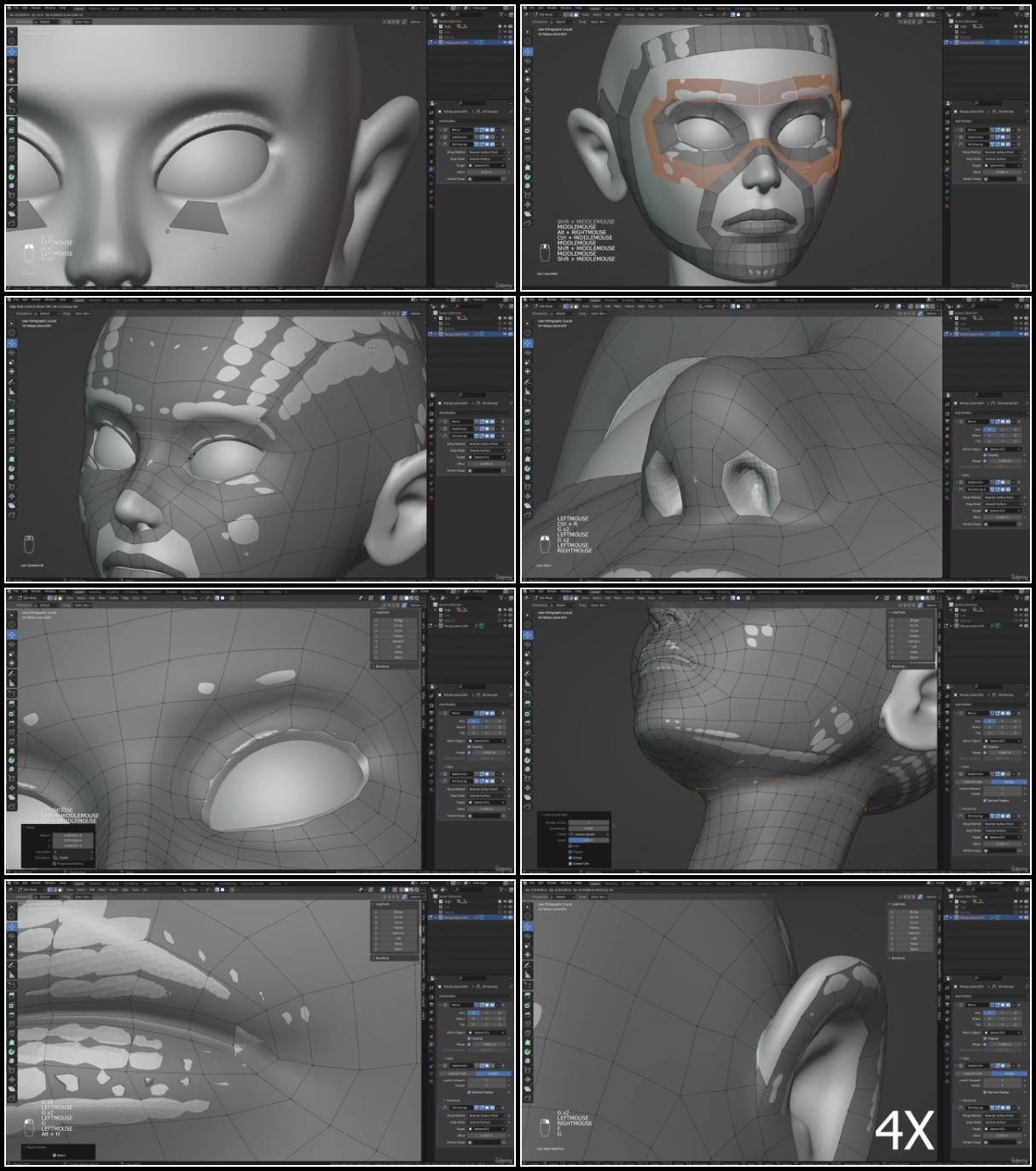Viewport: 1036px width, 1171px height.
Task: Open the Mesh menu in the bottom-left frame header
Action: pos(101,890)
